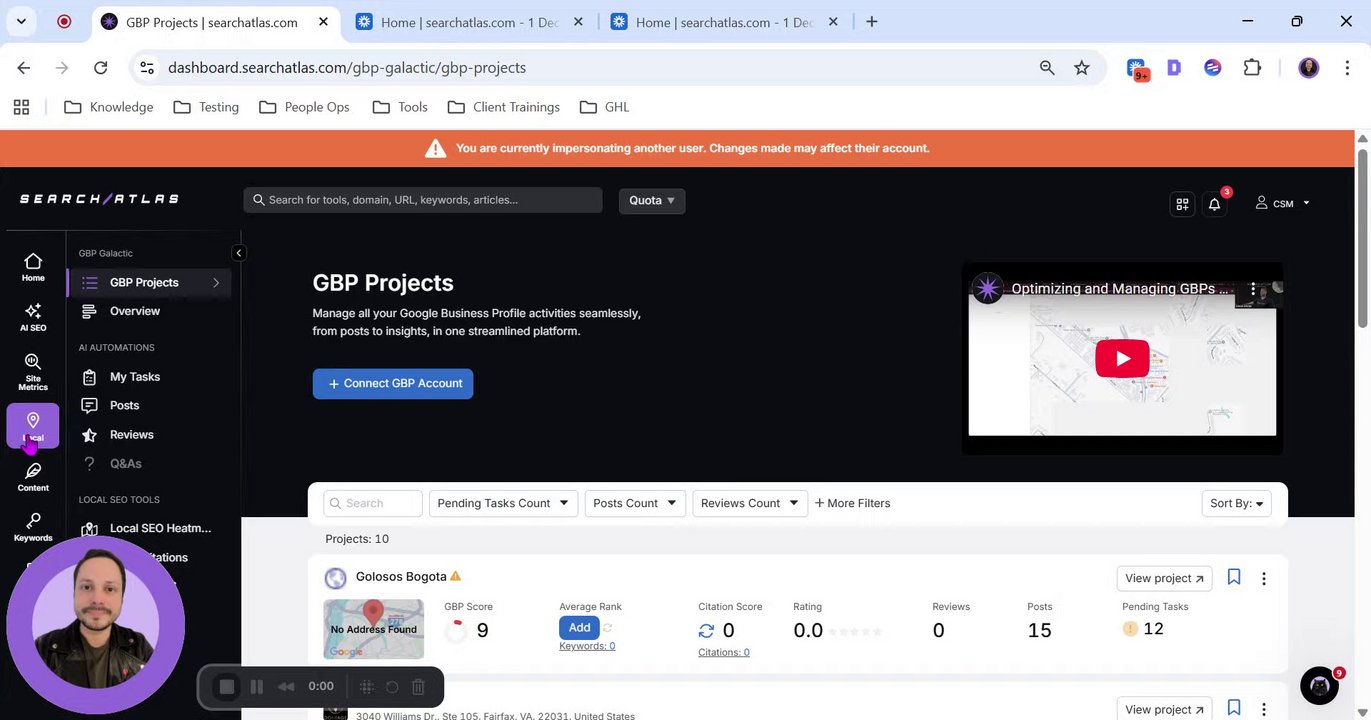This screenshot has height=720, width=1371.
Task: Open the apps grid icon beside bell
Action: [1182, 203]
